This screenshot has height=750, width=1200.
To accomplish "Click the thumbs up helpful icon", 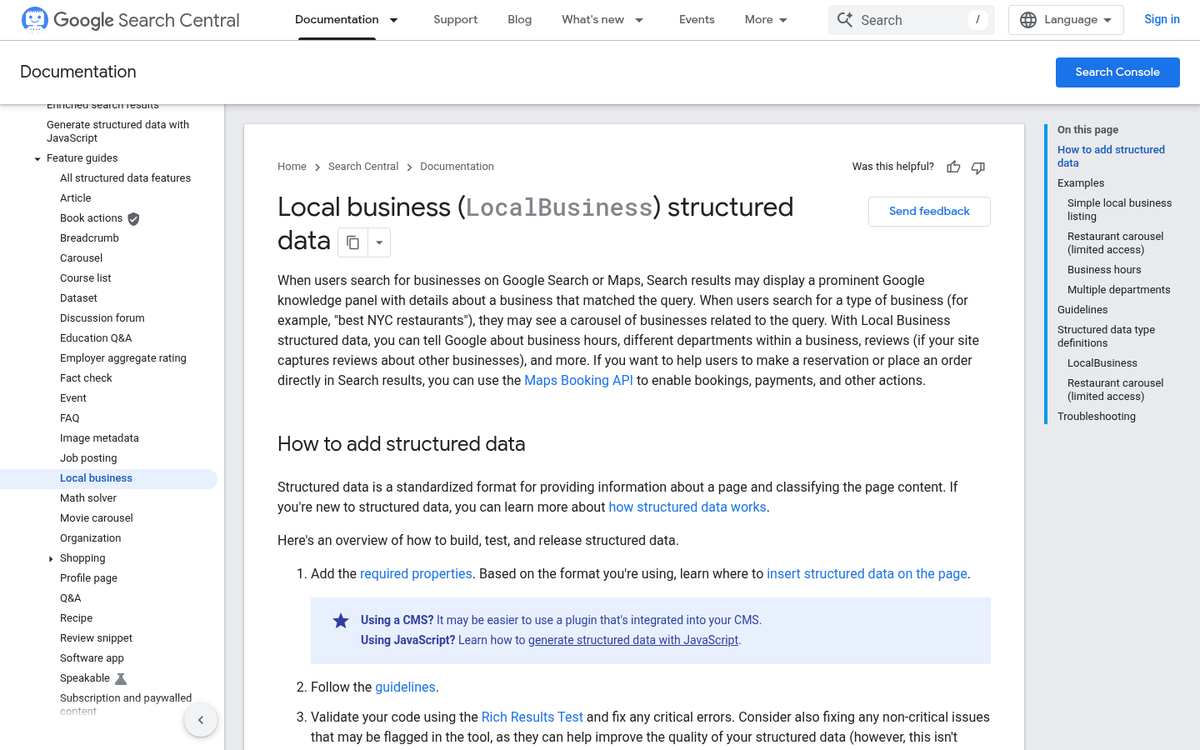I will coord(954,167).
